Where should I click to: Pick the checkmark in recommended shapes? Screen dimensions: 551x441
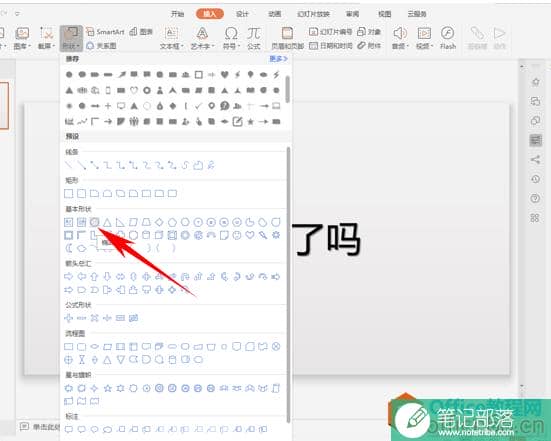point(199,106)
